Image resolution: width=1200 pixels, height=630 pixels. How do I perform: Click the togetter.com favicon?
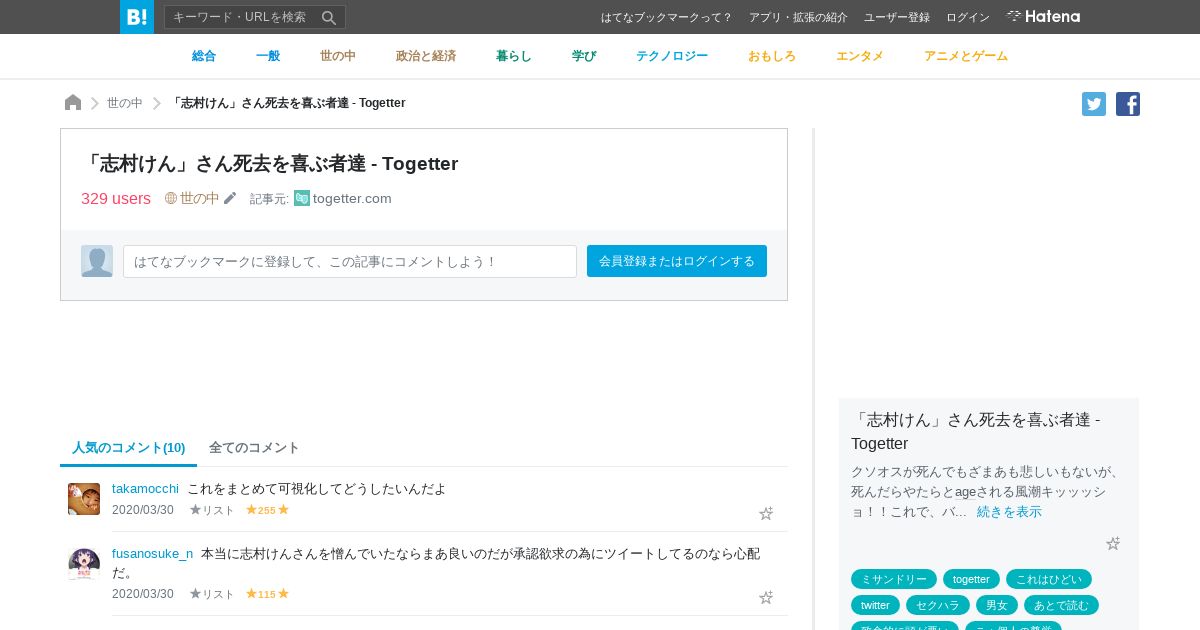point(302,198)
